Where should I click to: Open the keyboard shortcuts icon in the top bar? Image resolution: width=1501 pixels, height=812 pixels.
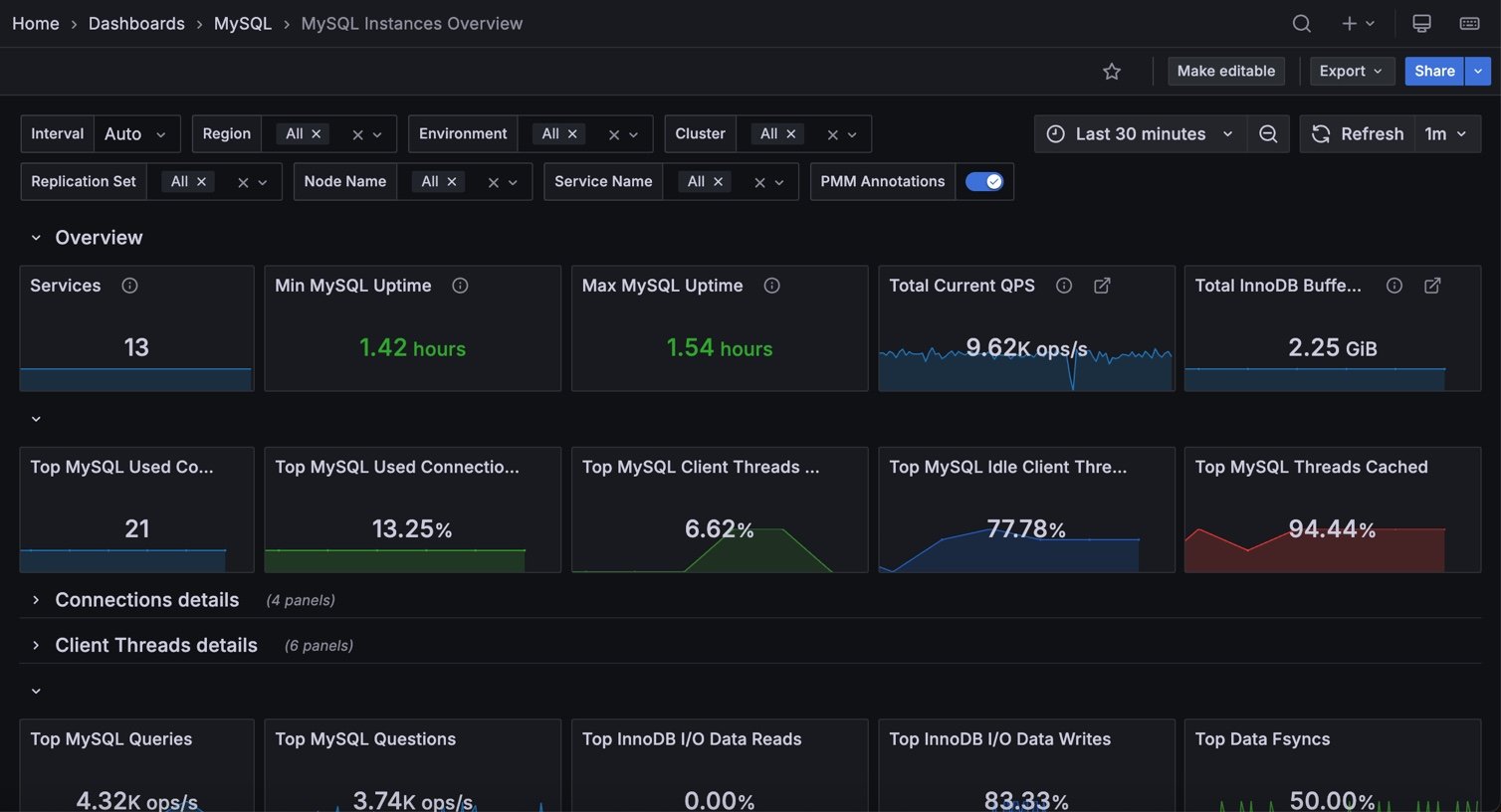[x=1469, y=24]
